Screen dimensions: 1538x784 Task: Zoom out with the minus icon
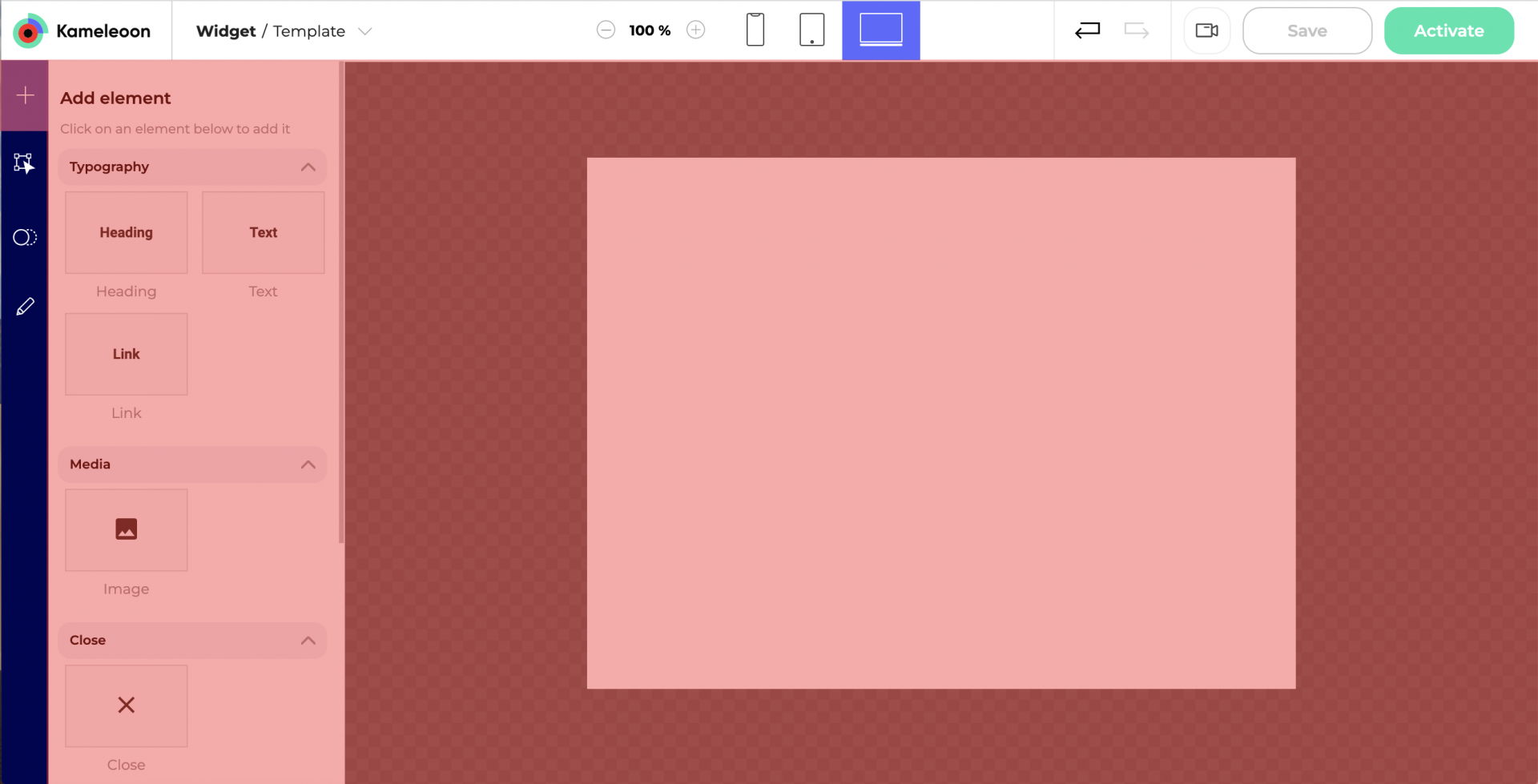606,30
